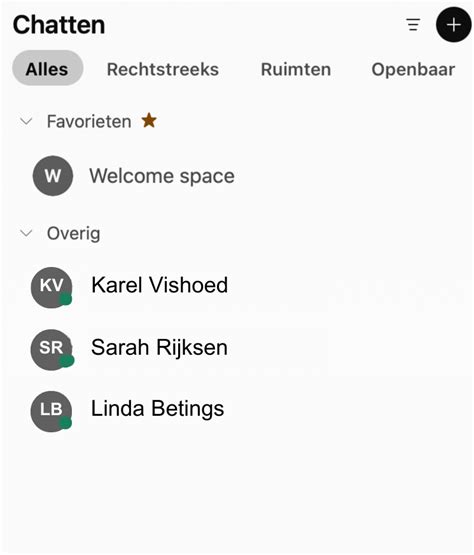Click the KV avatar circle
The height and width of the screenshot is (555, 474).
point(52,287)
